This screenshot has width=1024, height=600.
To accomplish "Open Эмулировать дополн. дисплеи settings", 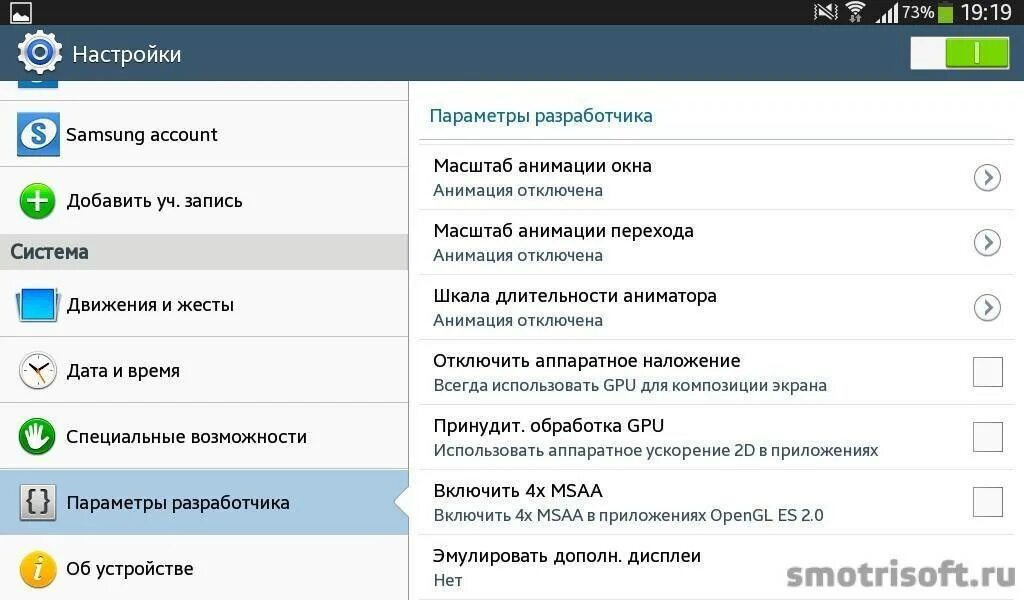I will click(600, 566).
